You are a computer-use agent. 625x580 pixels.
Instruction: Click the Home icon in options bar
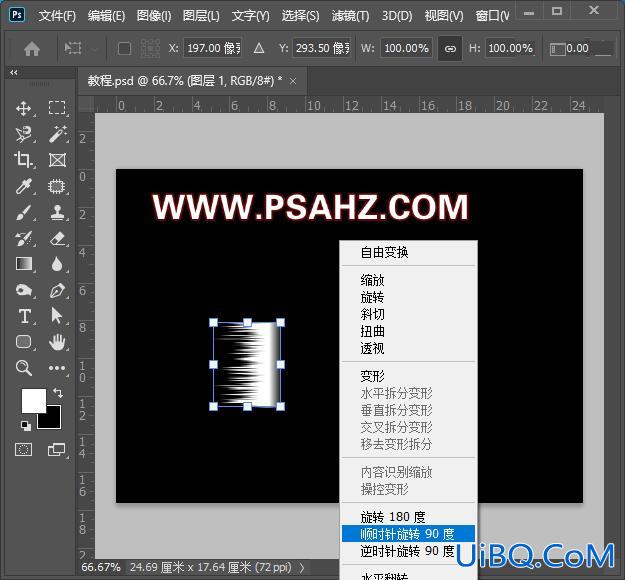coord(32,49)
